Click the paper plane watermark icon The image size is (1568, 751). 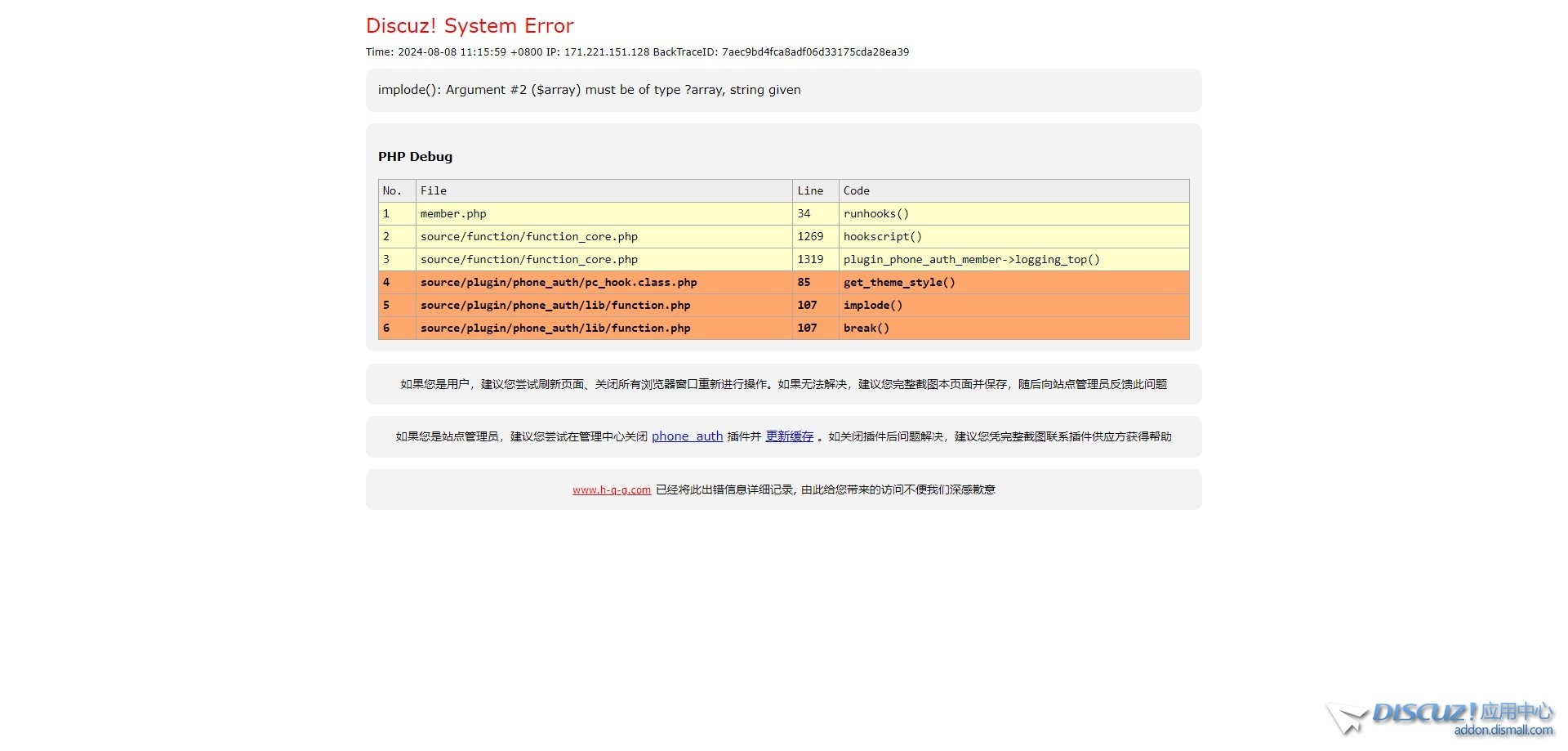tap(1346, 719)
